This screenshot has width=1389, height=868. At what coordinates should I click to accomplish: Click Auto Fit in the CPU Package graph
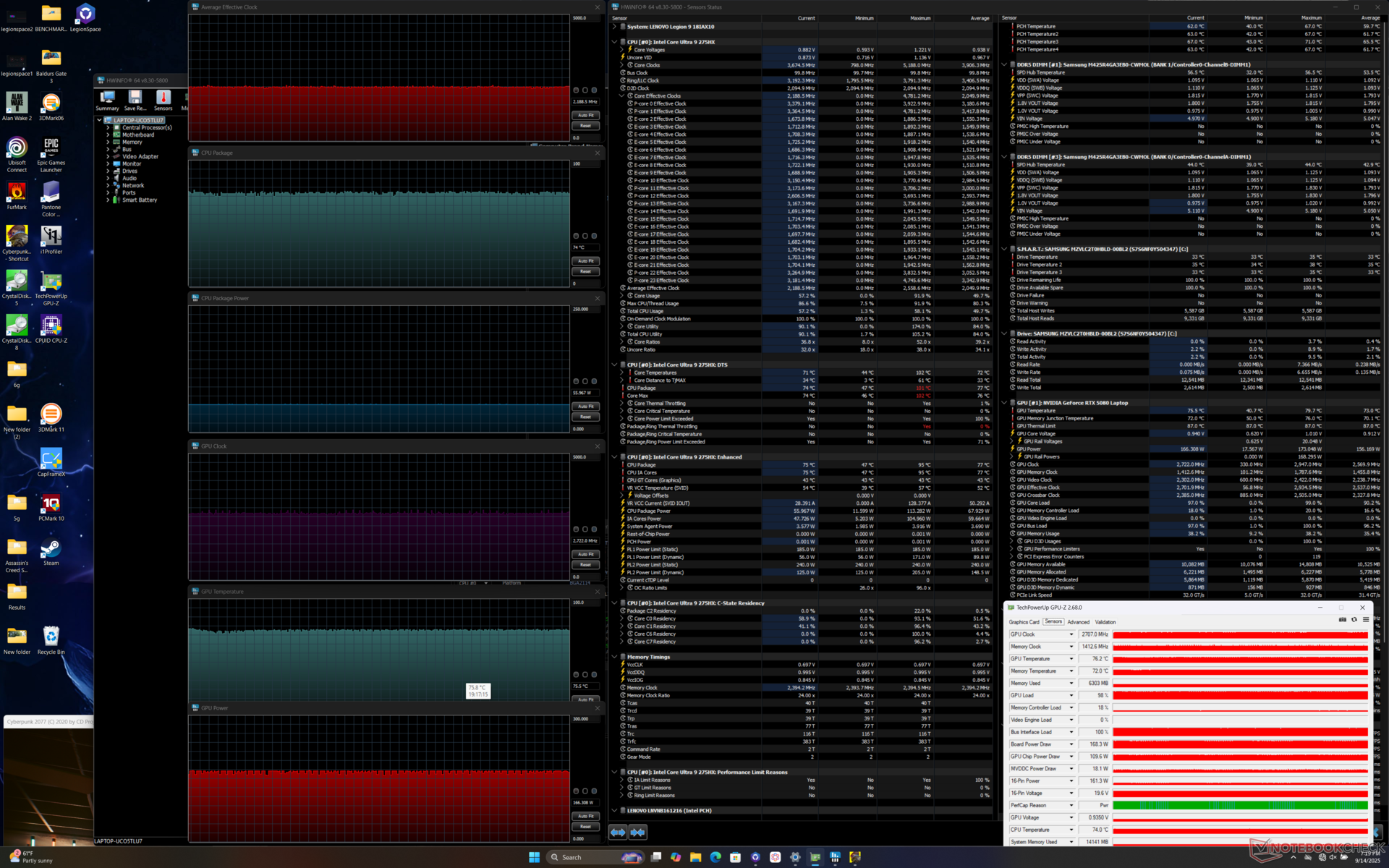[x=585, y=261]
